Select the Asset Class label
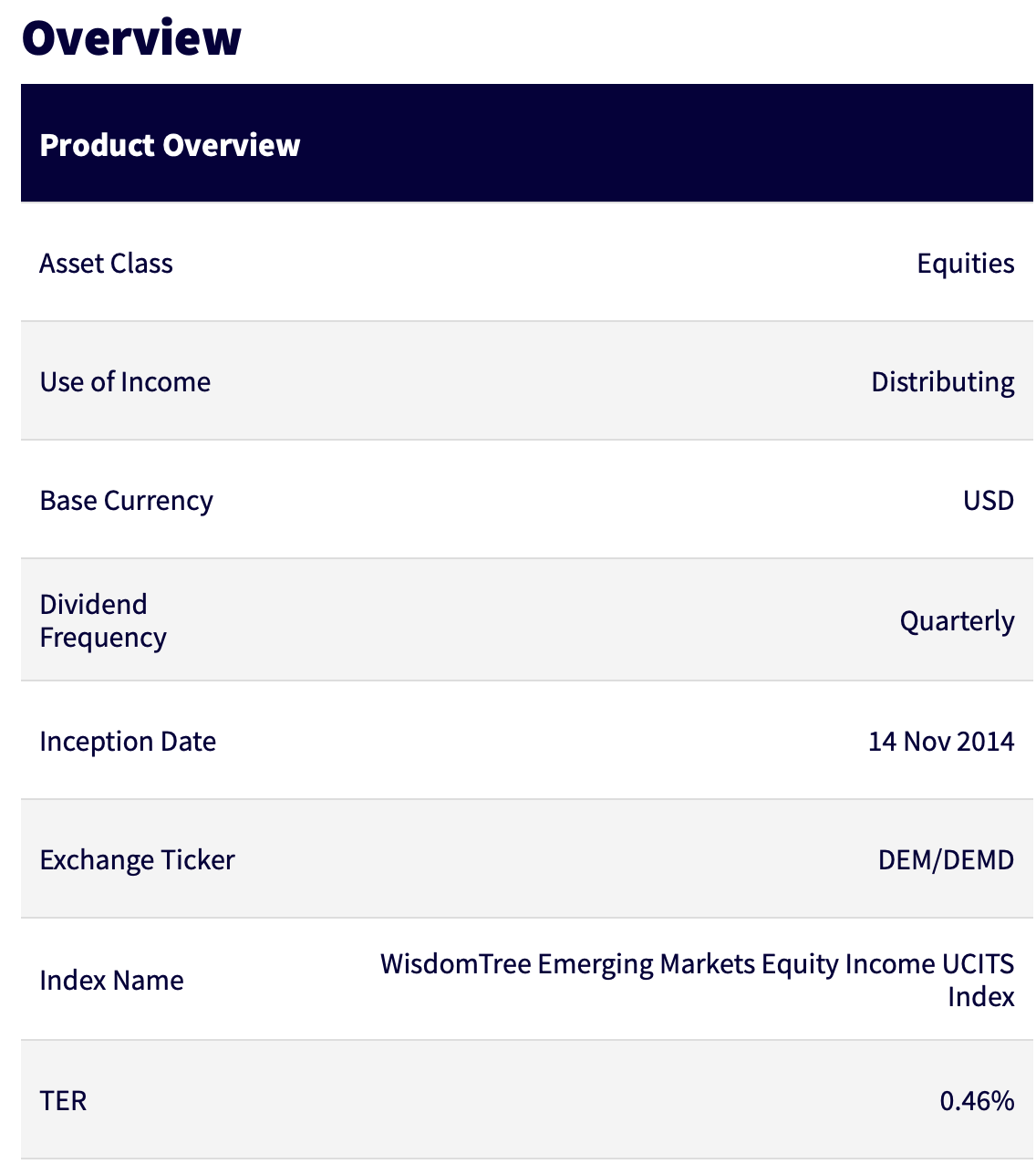 pyautogui.click(x=106, y=264)
